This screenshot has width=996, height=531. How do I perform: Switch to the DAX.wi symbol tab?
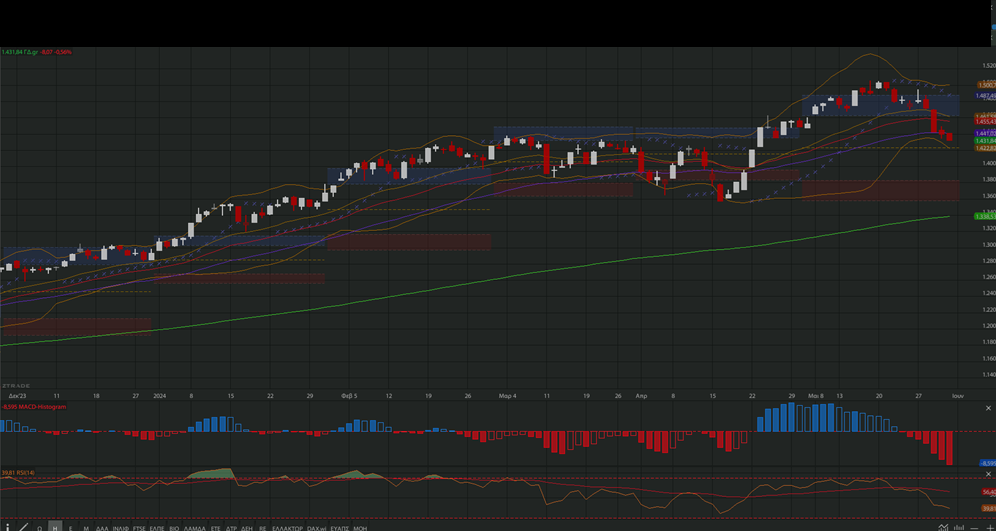[316, 528]
